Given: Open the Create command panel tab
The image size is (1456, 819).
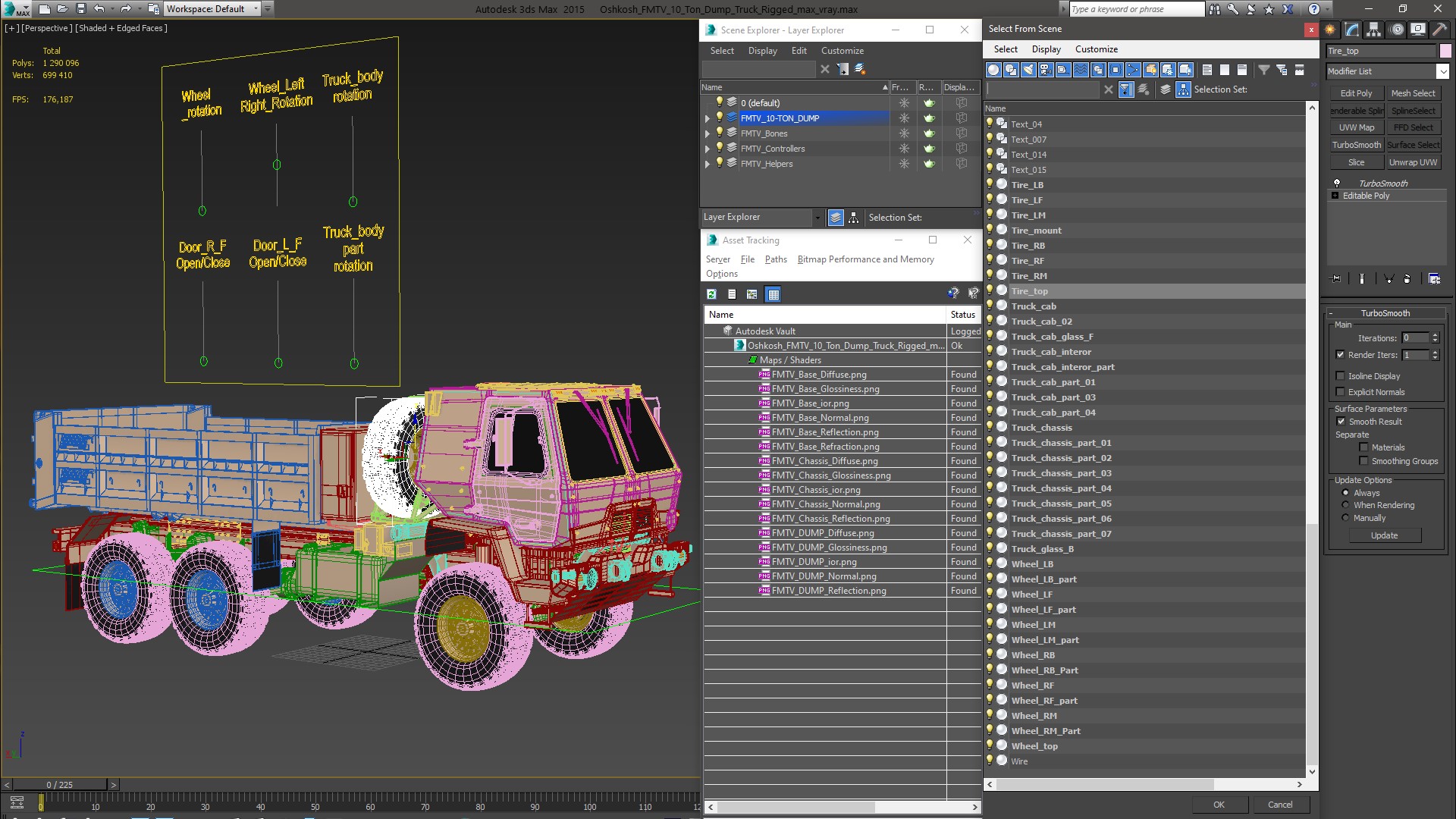Looking at the screenshot, I should click(x=1330, y=30).
